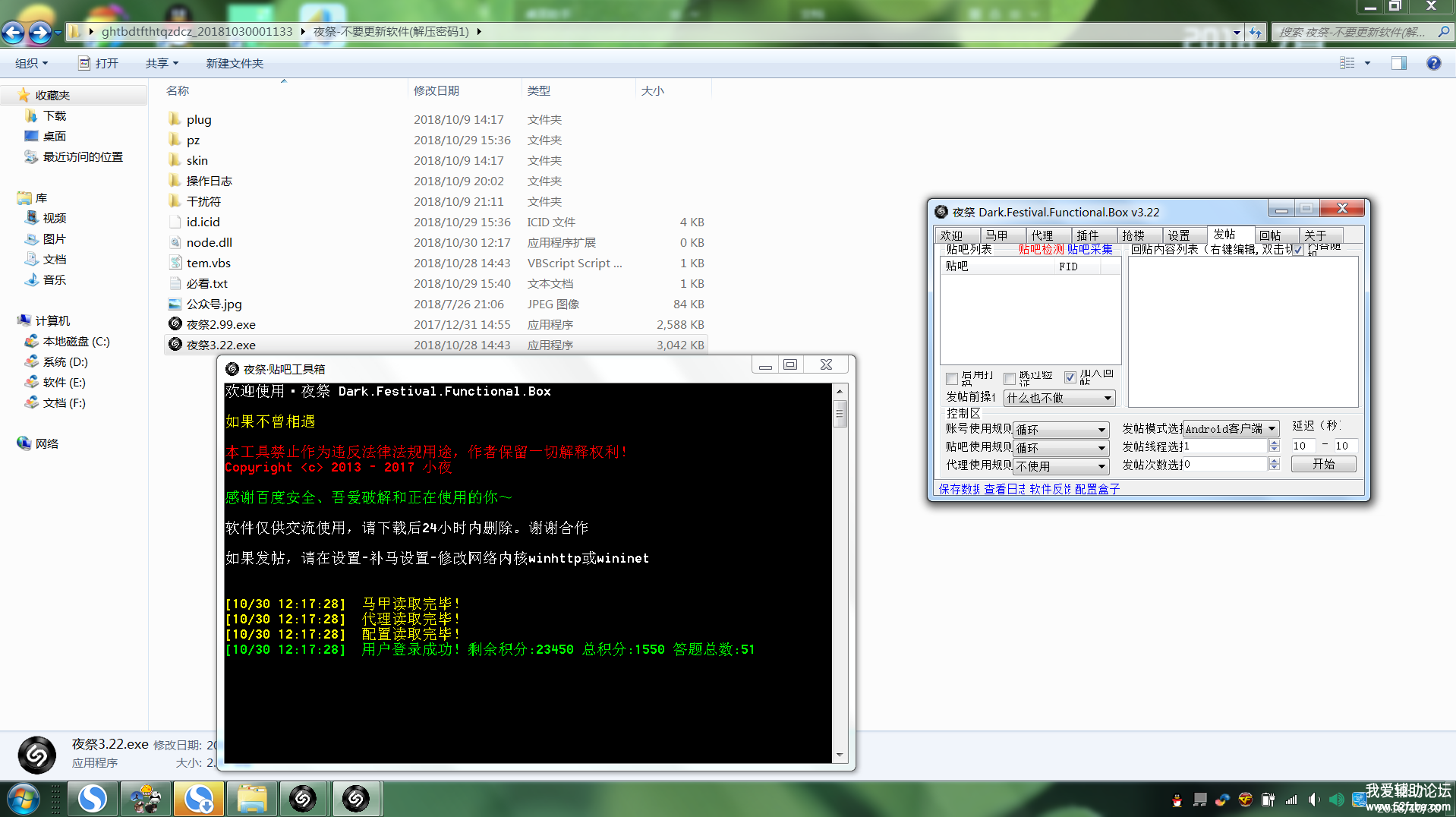Click the volume speaker tray icon
The height and width of the screenshot is (817, 1456).
(1314, 800)
